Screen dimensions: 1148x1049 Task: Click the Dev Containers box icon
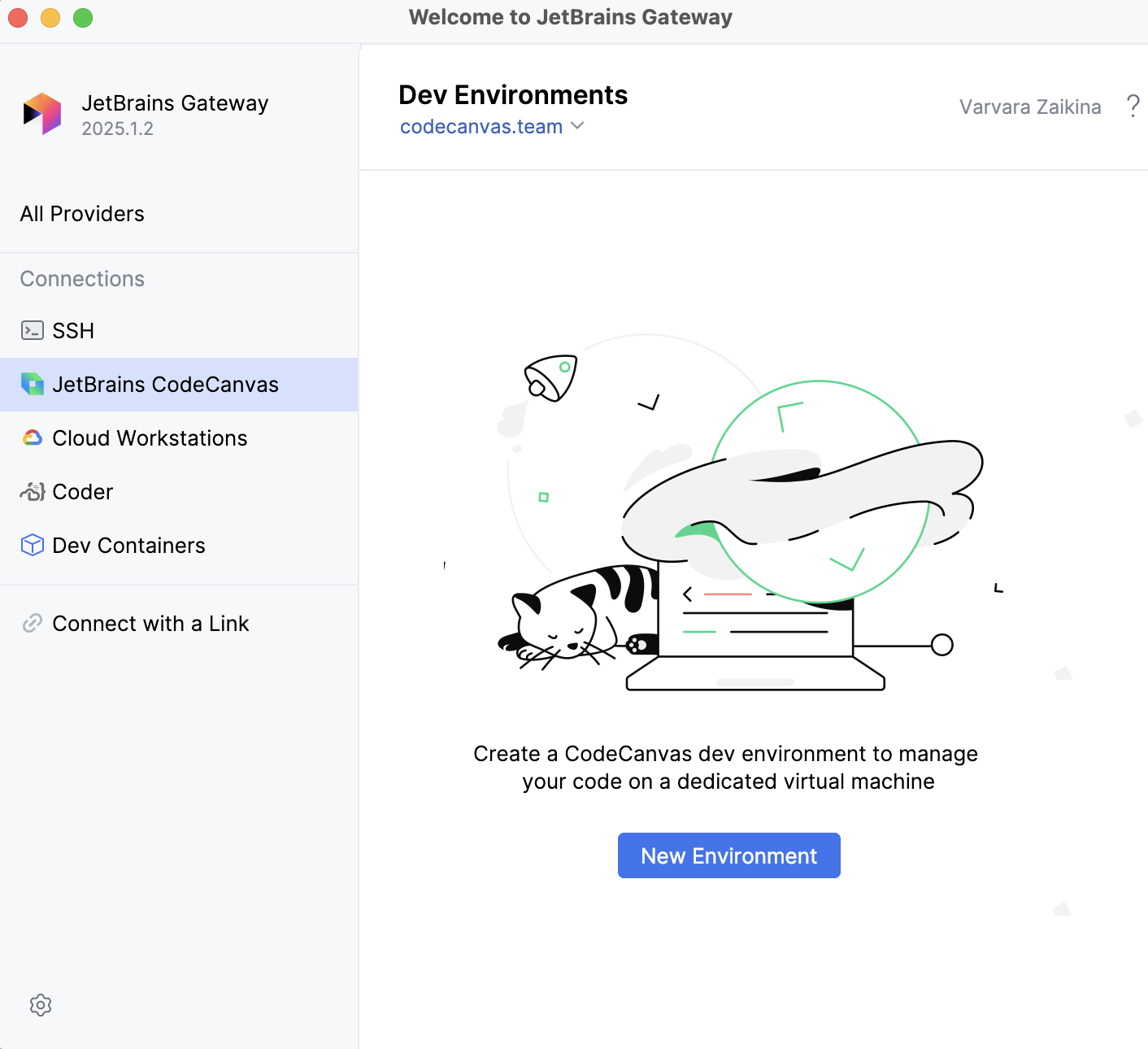[x=33, y=545]
